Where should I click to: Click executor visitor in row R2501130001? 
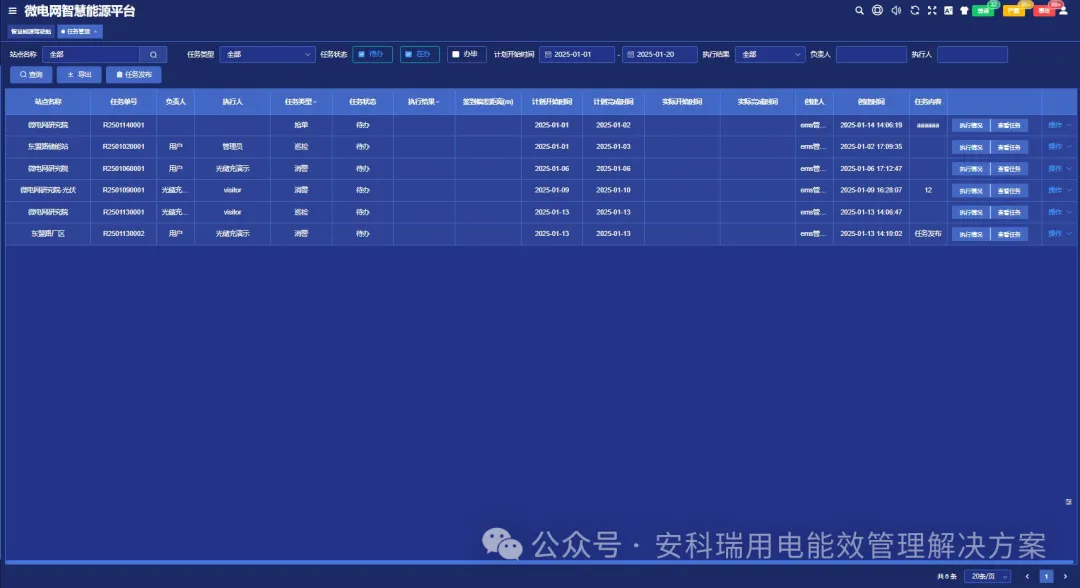(x=232, y=212)
